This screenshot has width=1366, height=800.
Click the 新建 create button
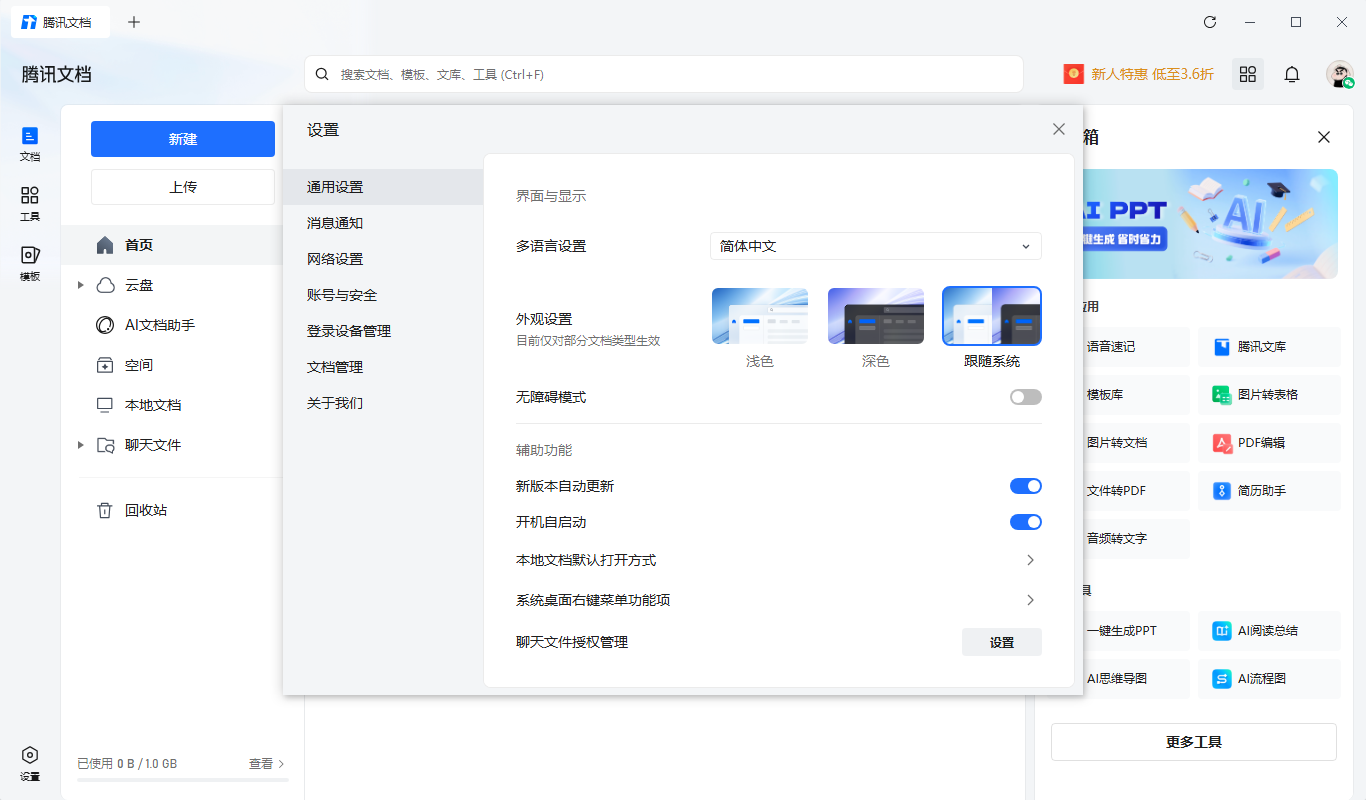click(182, 138)
